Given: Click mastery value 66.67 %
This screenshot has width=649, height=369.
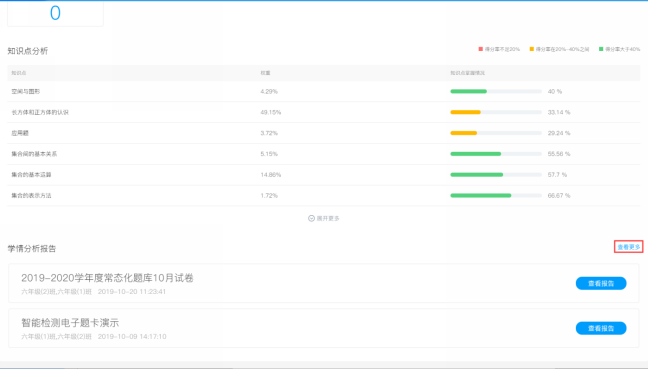Looking at the screenshot, I should click(x=559, y=195).
